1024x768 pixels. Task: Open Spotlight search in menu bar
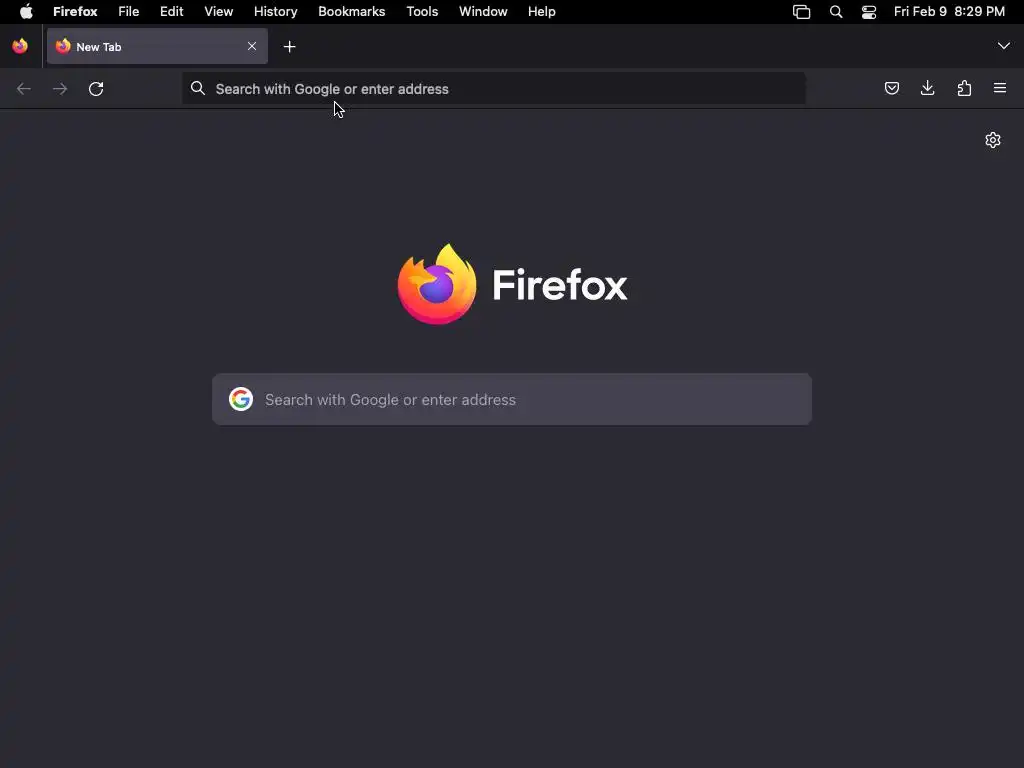coord(836,12)
